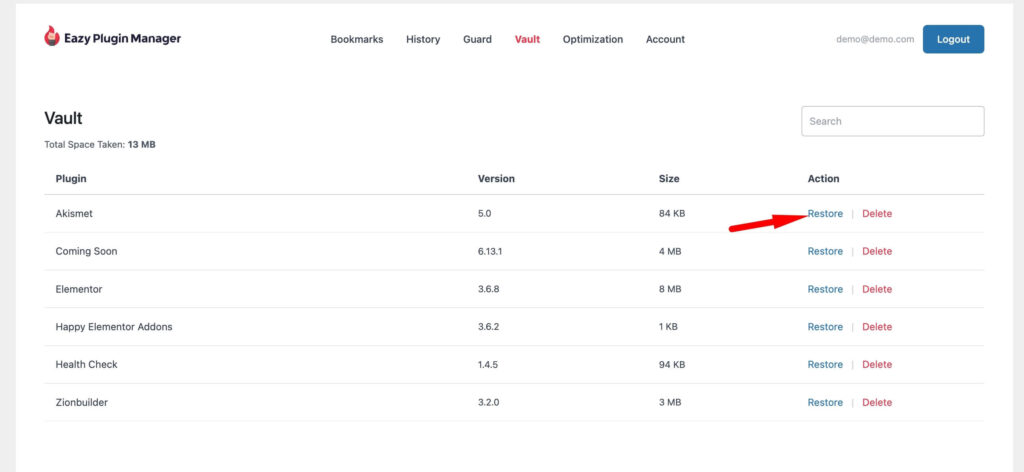Select the Health Check plugin name

coord(86,364)
